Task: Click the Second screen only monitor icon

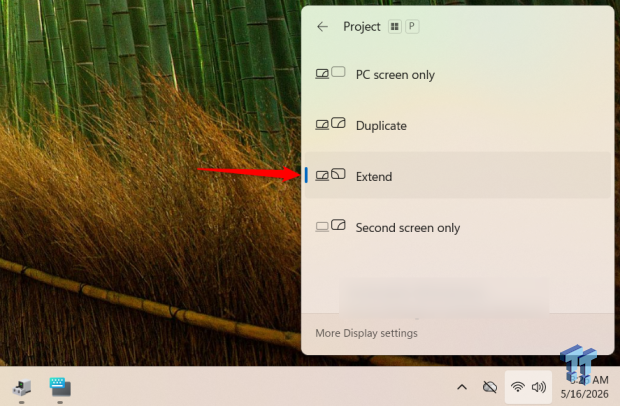Action: click(330, 226)
